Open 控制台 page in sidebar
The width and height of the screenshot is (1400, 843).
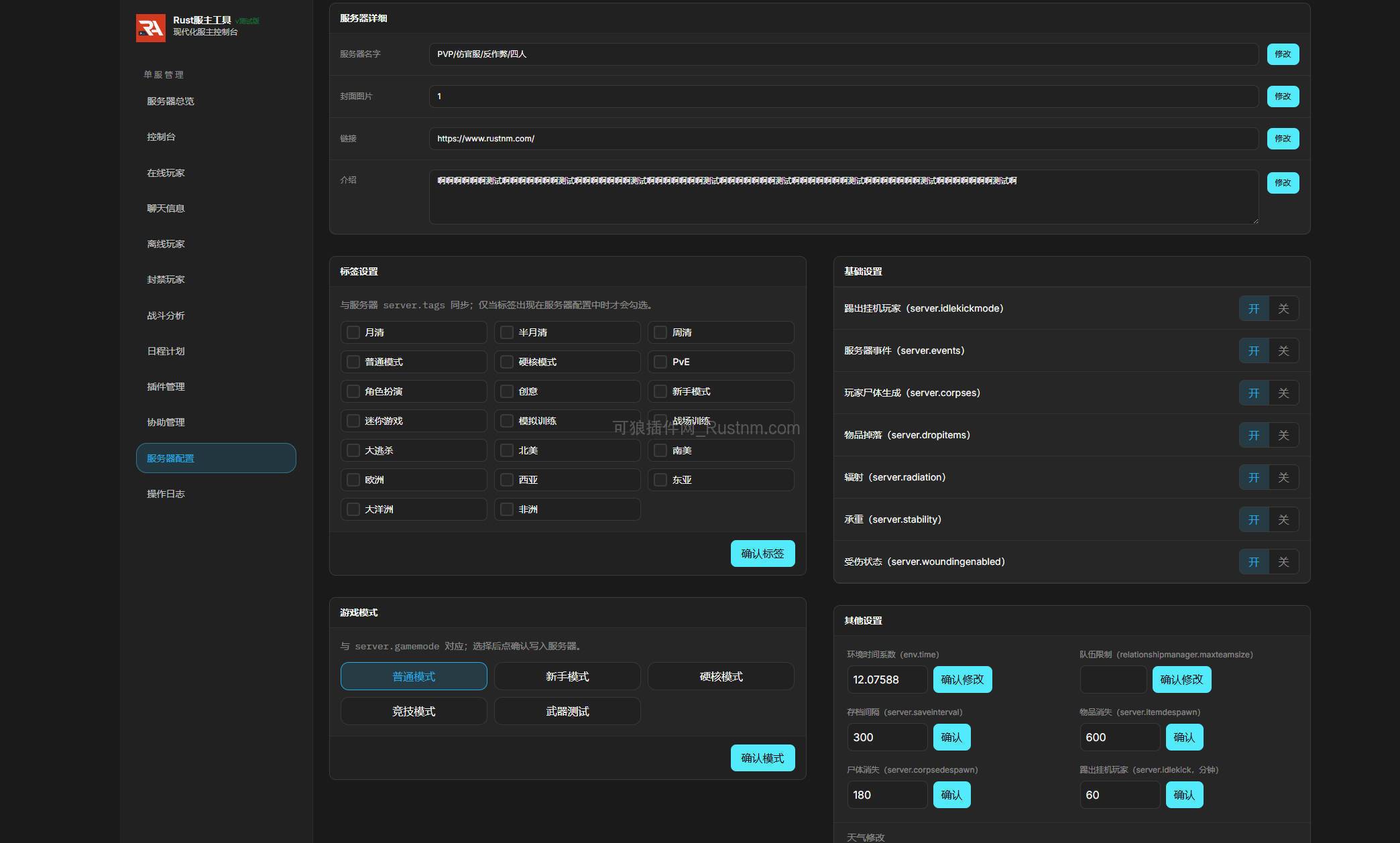[x=216, y=137]
